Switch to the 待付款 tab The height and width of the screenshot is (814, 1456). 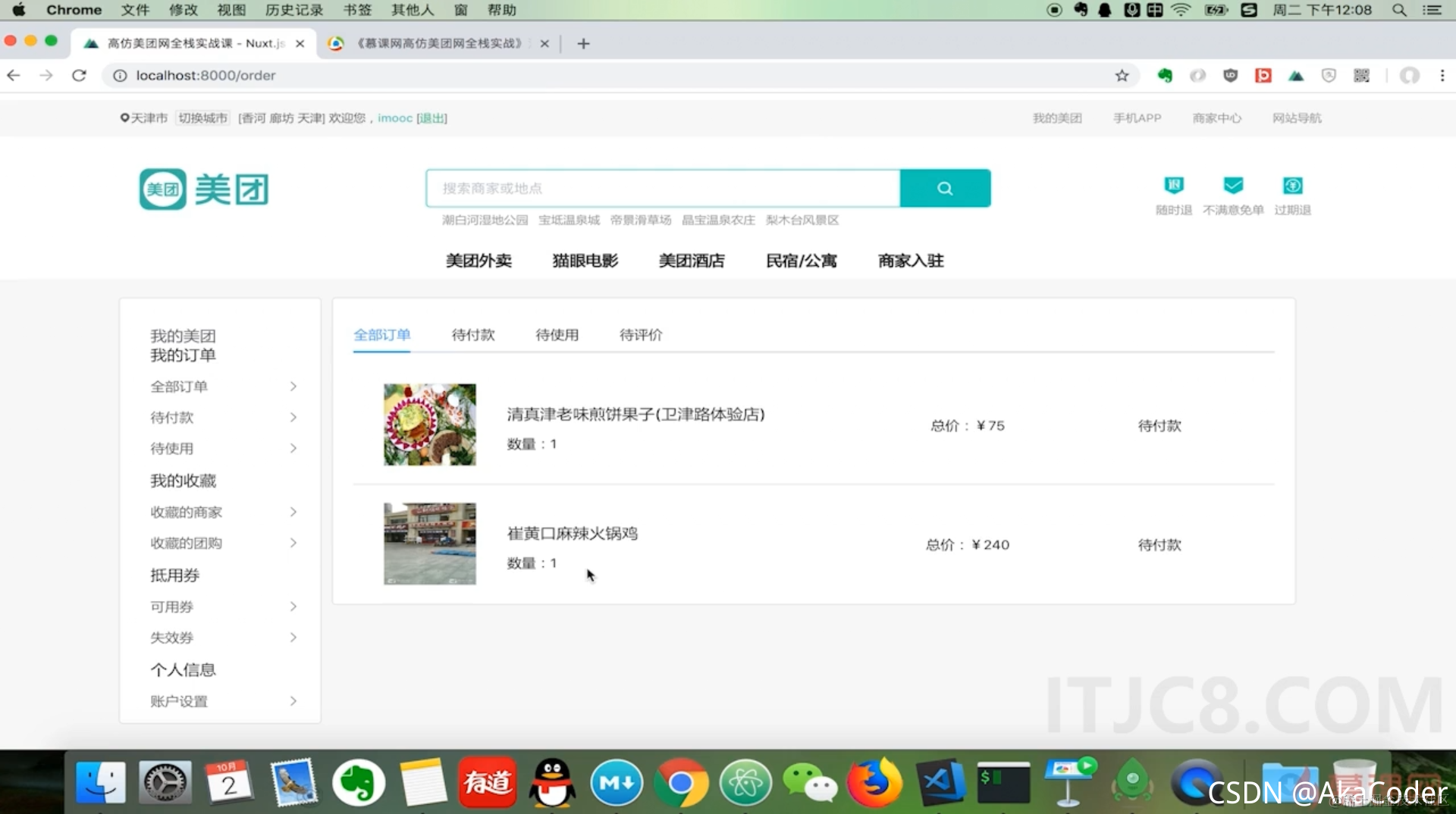[x=473, y=334]
